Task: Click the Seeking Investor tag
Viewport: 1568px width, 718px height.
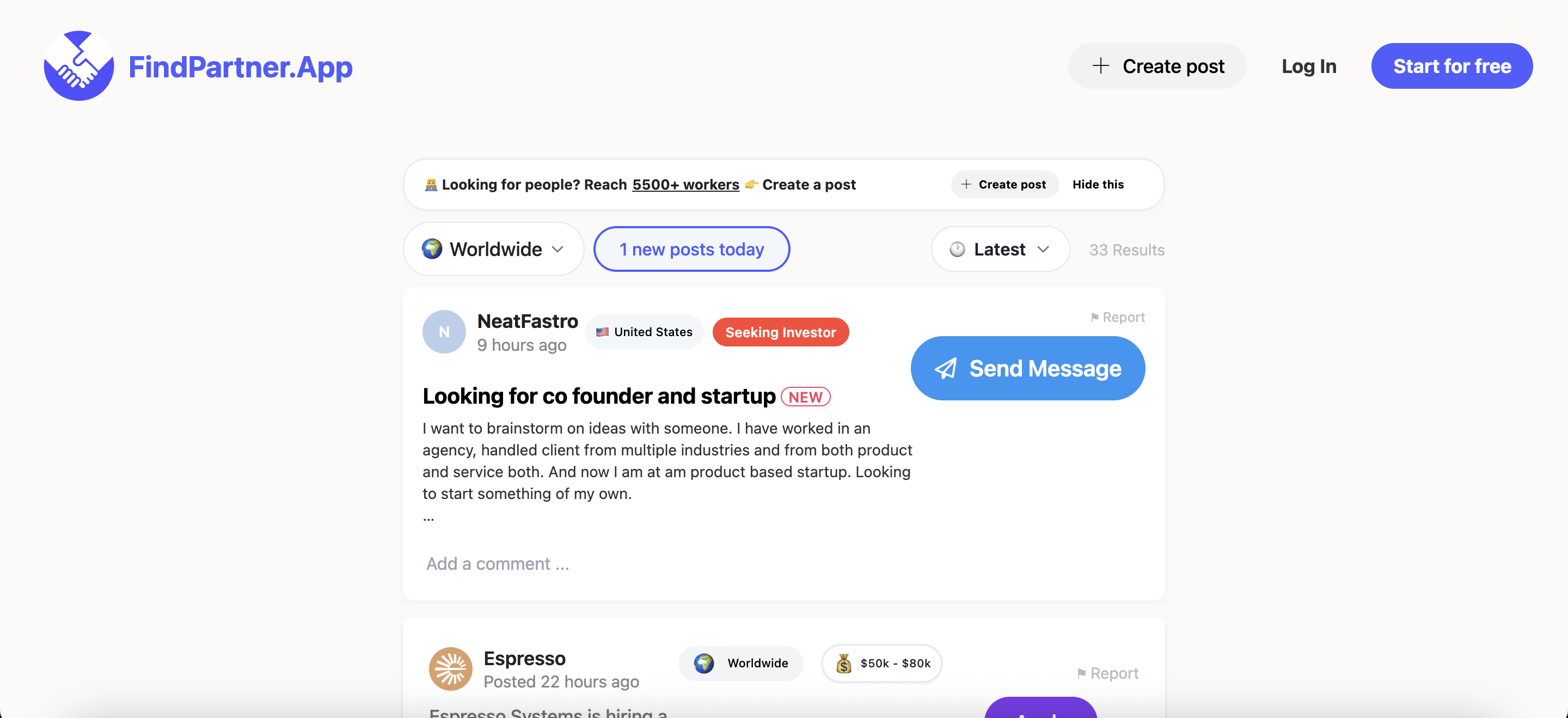Action: click(x=780, y=332)
